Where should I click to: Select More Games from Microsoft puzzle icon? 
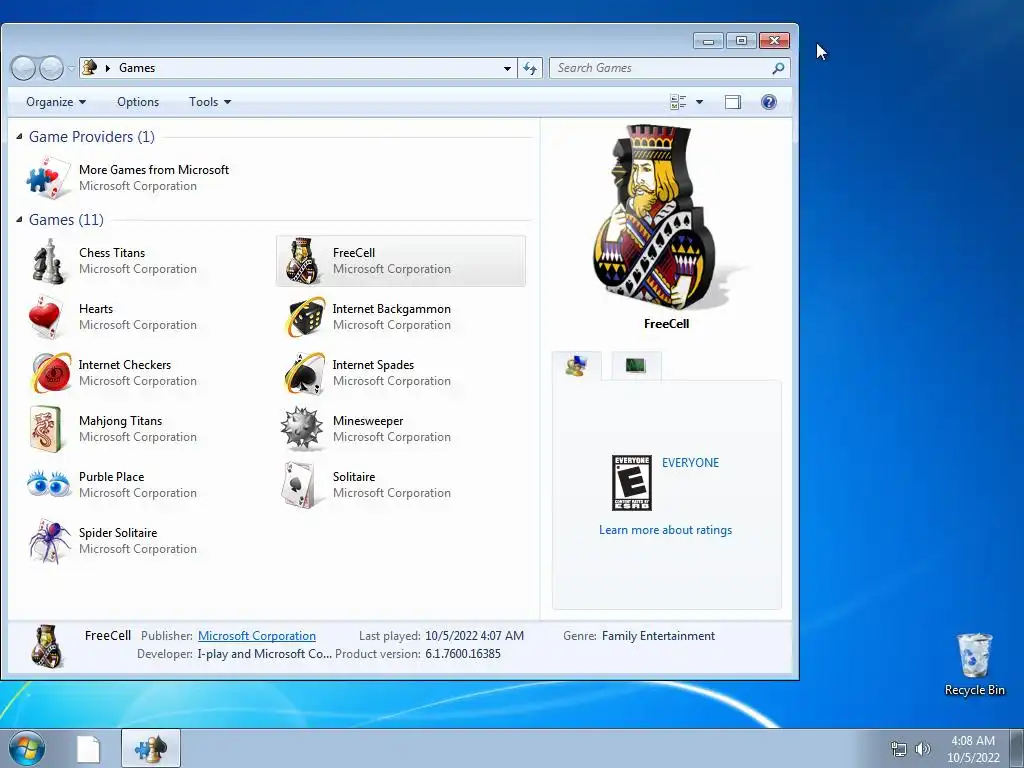point(48,178)
